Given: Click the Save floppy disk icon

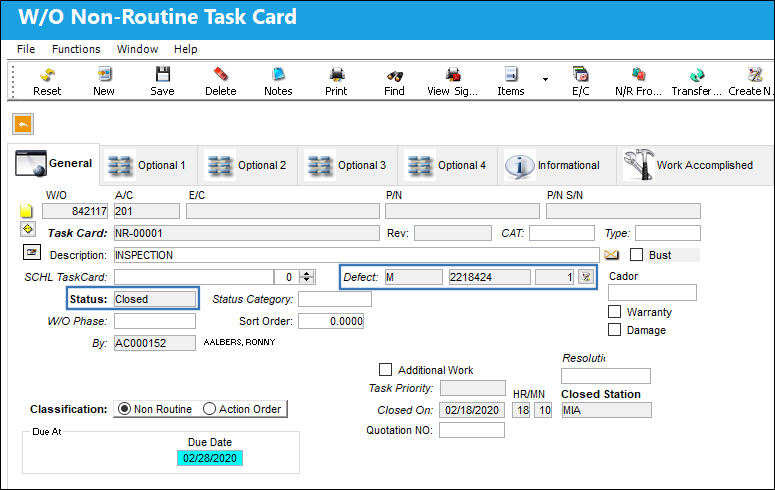Looking at the screenshot, I should click(x=163, y=75).
